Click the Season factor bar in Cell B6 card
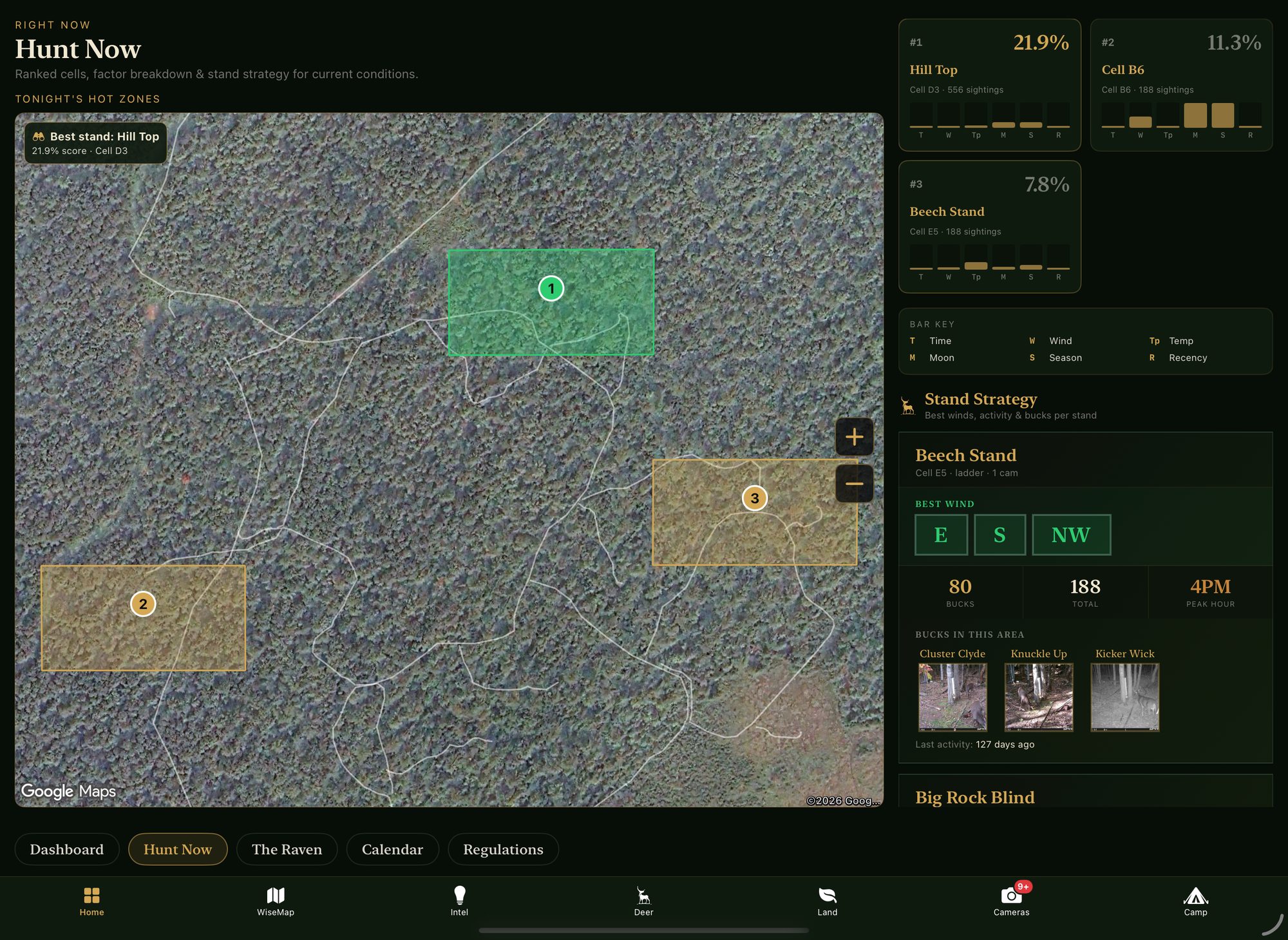Screen dimensions: 1288x940 [1223, 115]
